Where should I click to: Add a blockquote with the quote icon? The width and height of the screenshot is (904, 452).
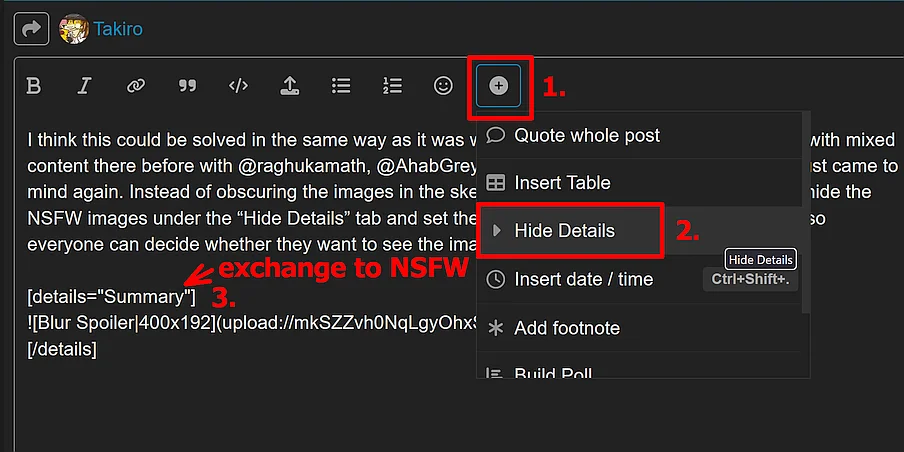187,86
